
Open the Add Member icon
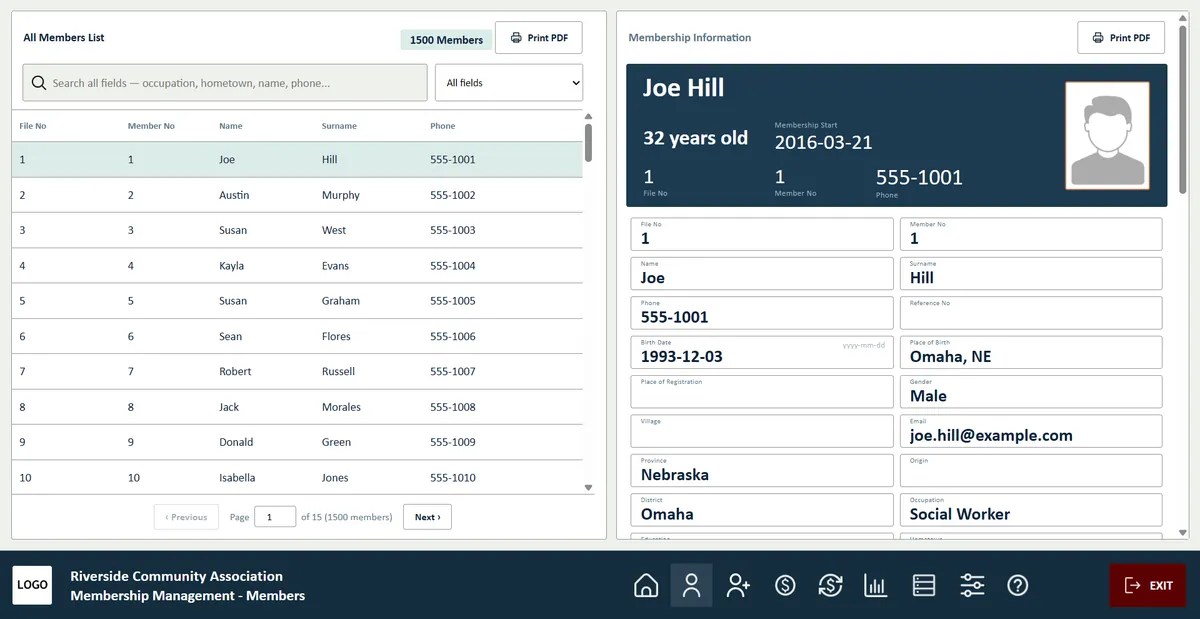[x=739, y=585]
